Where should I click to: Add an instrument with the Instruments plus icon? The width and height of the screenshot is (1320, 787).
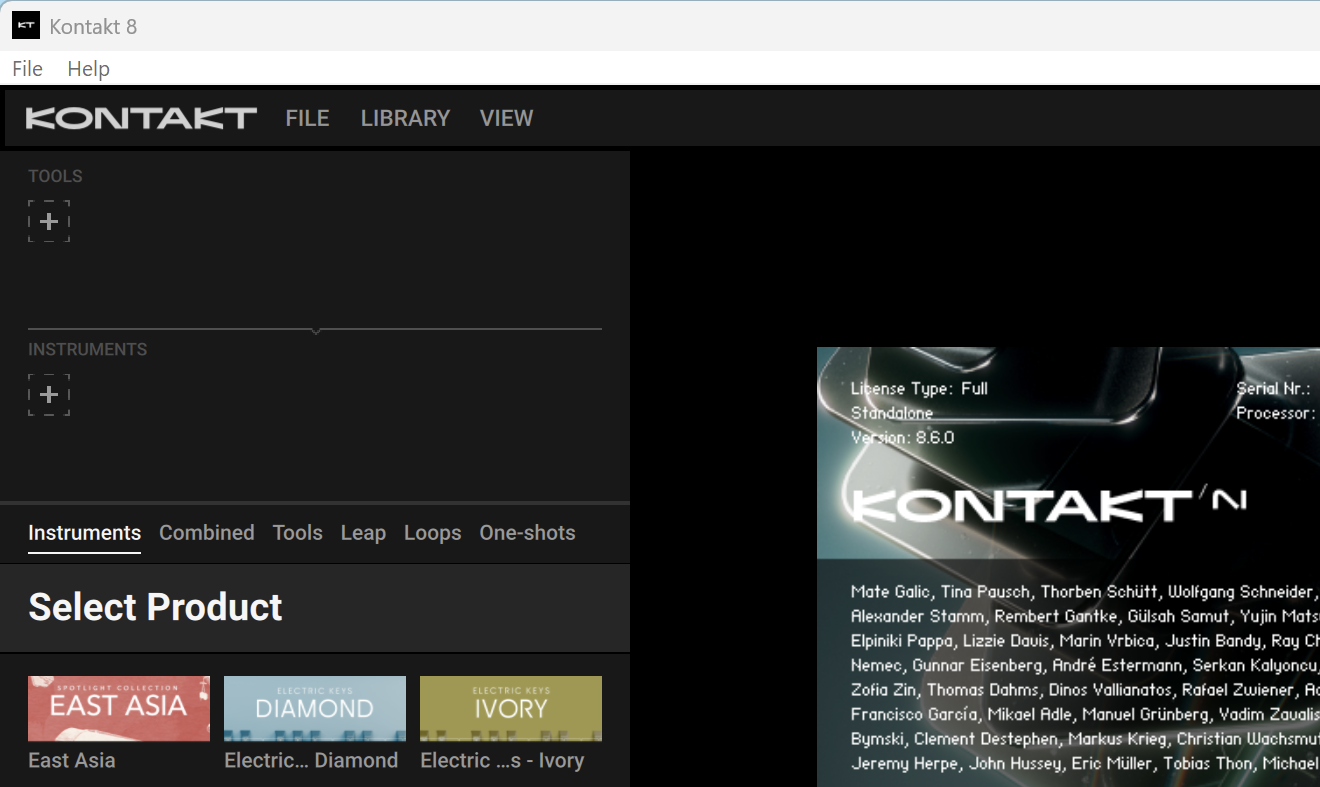tap(49, 395)
